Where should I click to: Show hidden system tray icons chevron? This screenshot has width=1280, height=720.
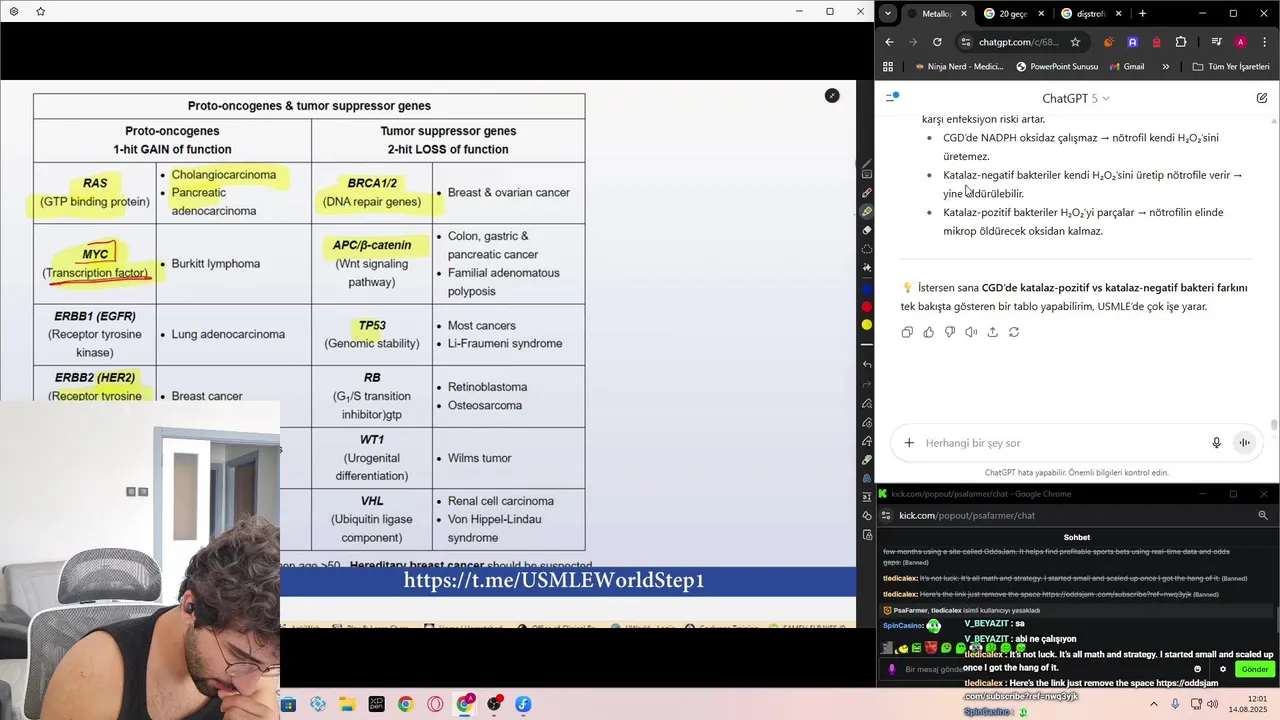click(1153, 704)
